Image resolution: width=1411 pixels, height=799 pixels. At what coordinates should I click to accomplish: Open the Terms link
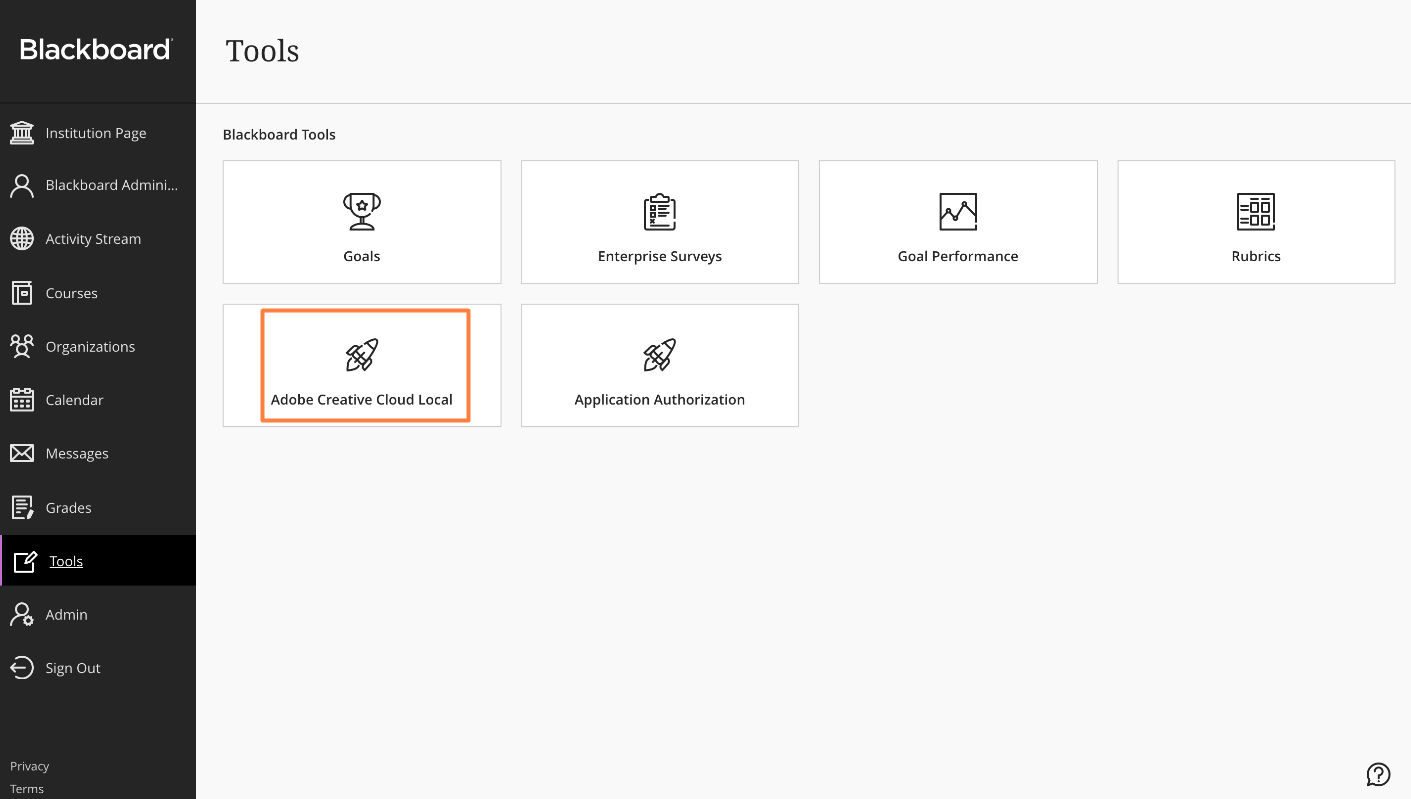[27, 789]
